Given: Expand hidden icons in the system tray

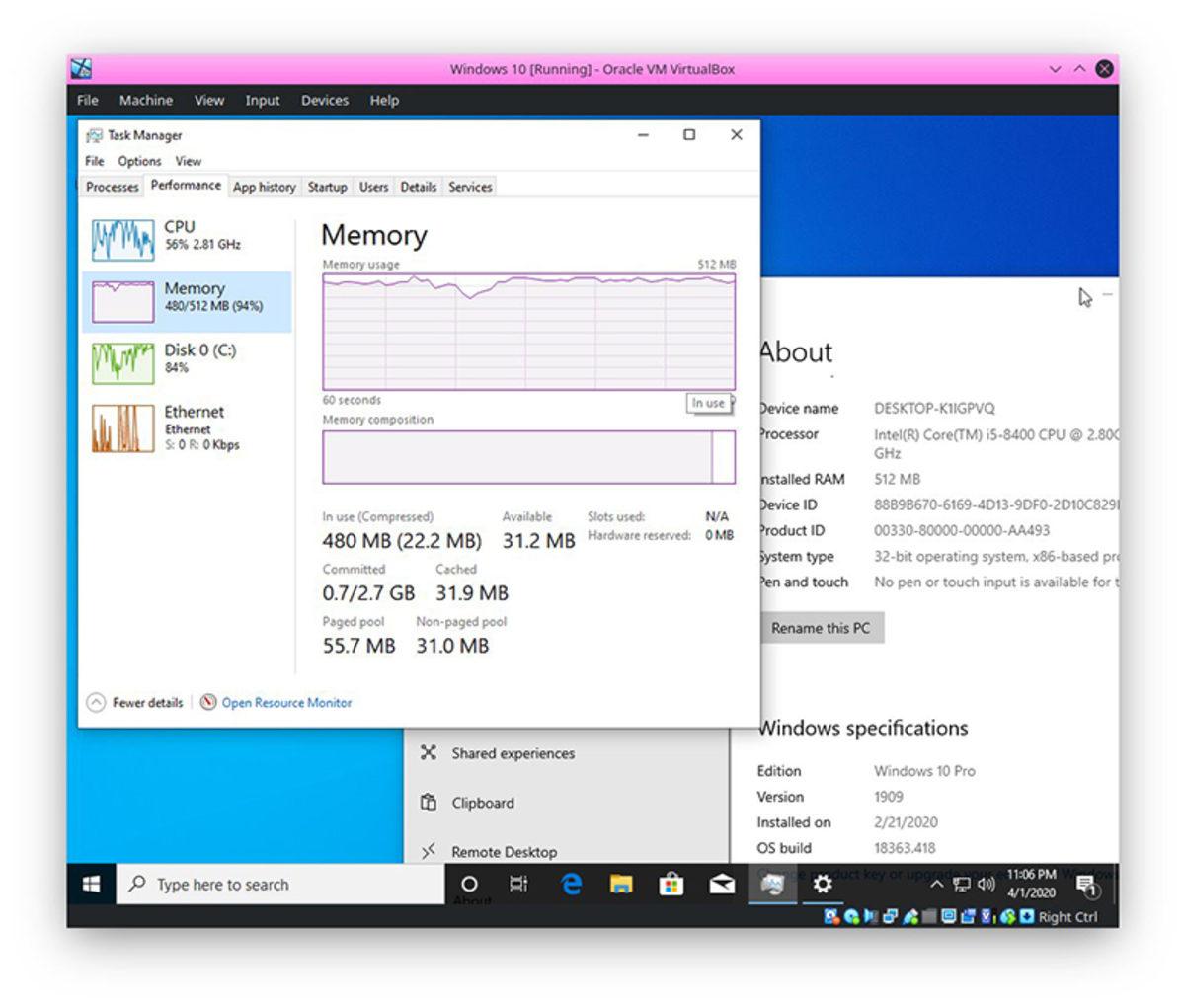Looking at the screenshot, I should [x=935, y=885].
